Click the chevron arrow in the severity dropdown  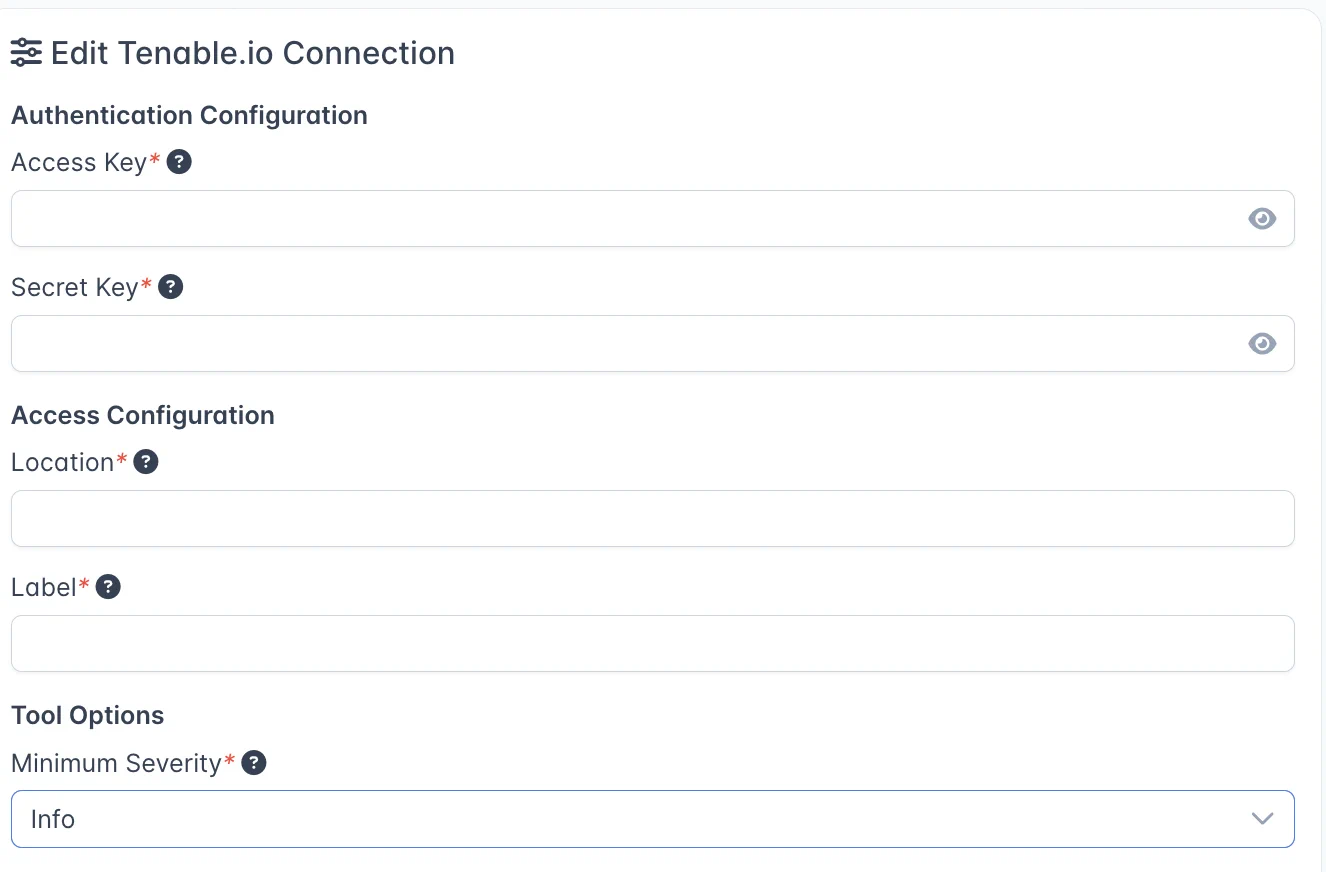1262,819
